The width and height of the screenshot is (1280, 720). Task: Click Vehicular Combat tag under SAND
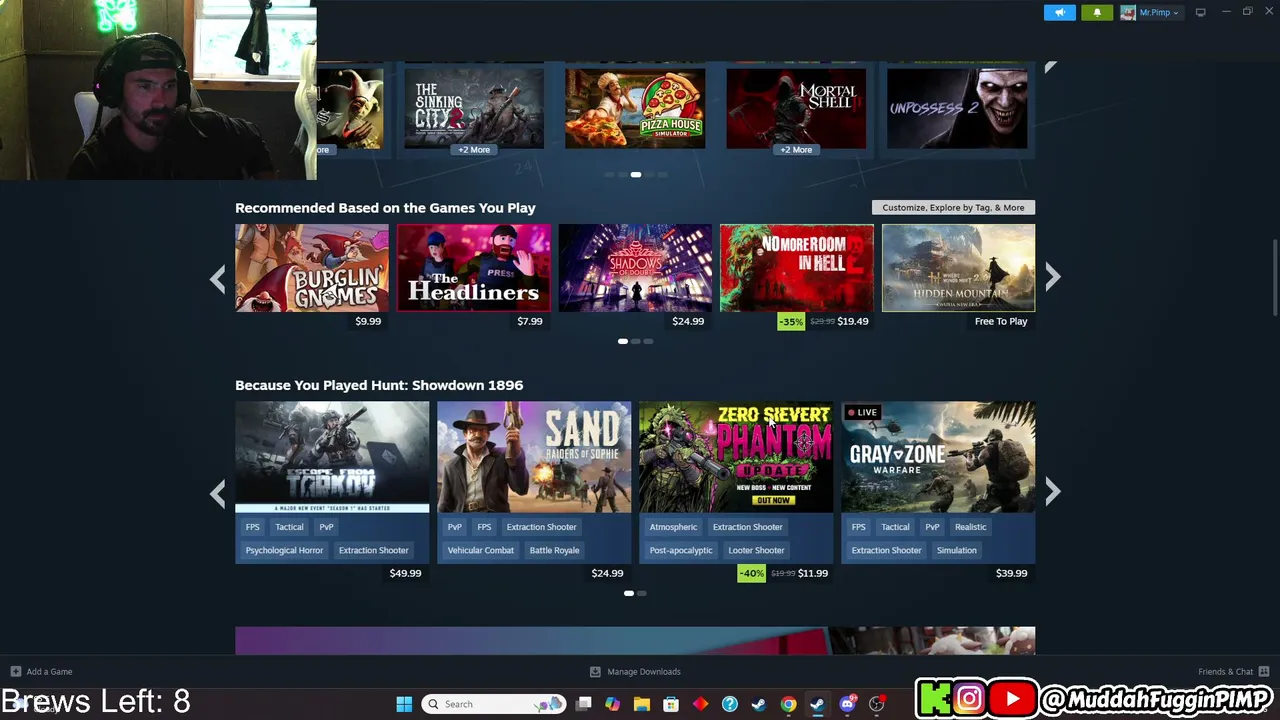(x=481, y=550)
